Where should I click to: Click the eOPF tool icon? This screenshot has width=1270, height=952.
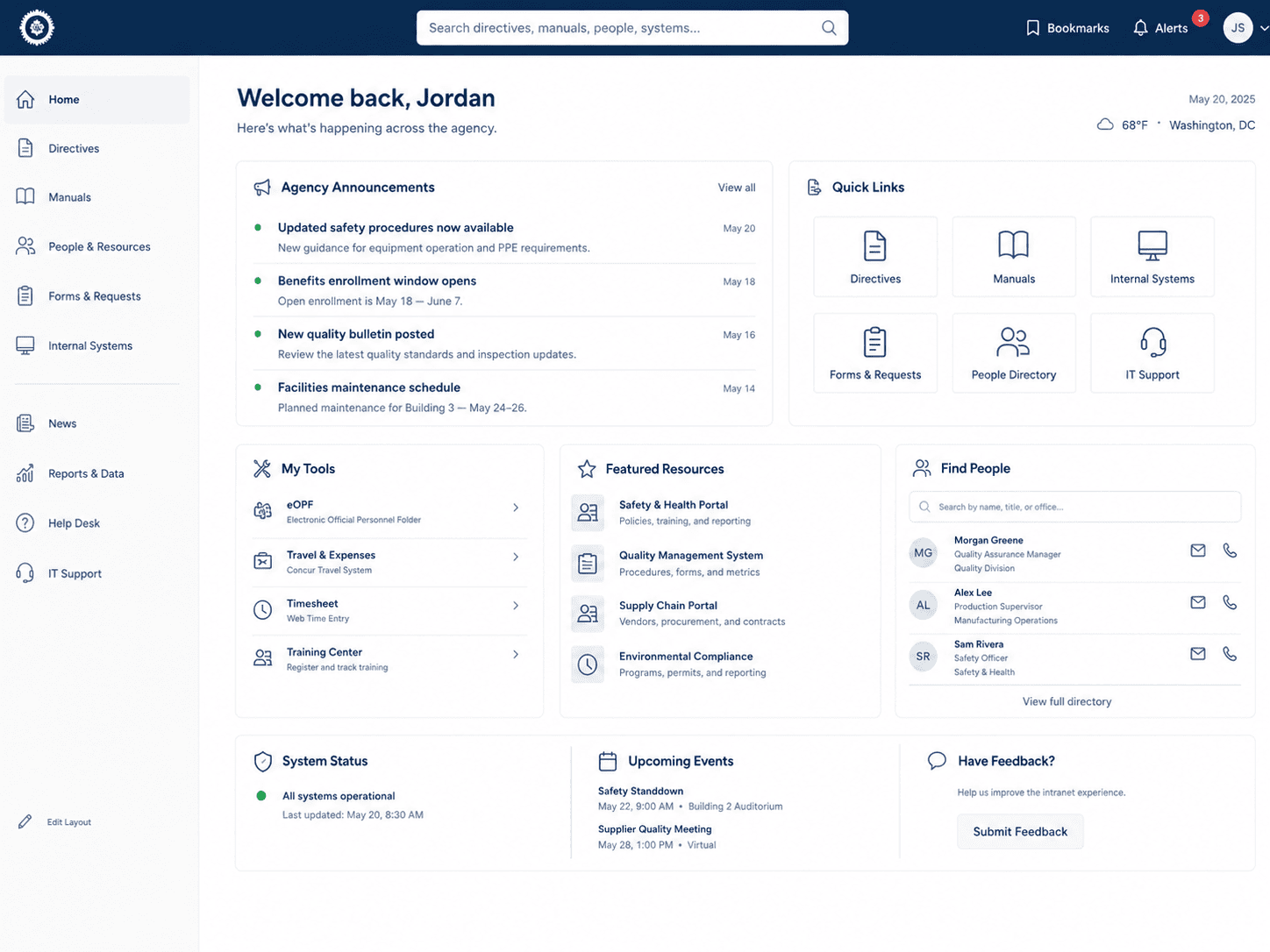(262, 511)
